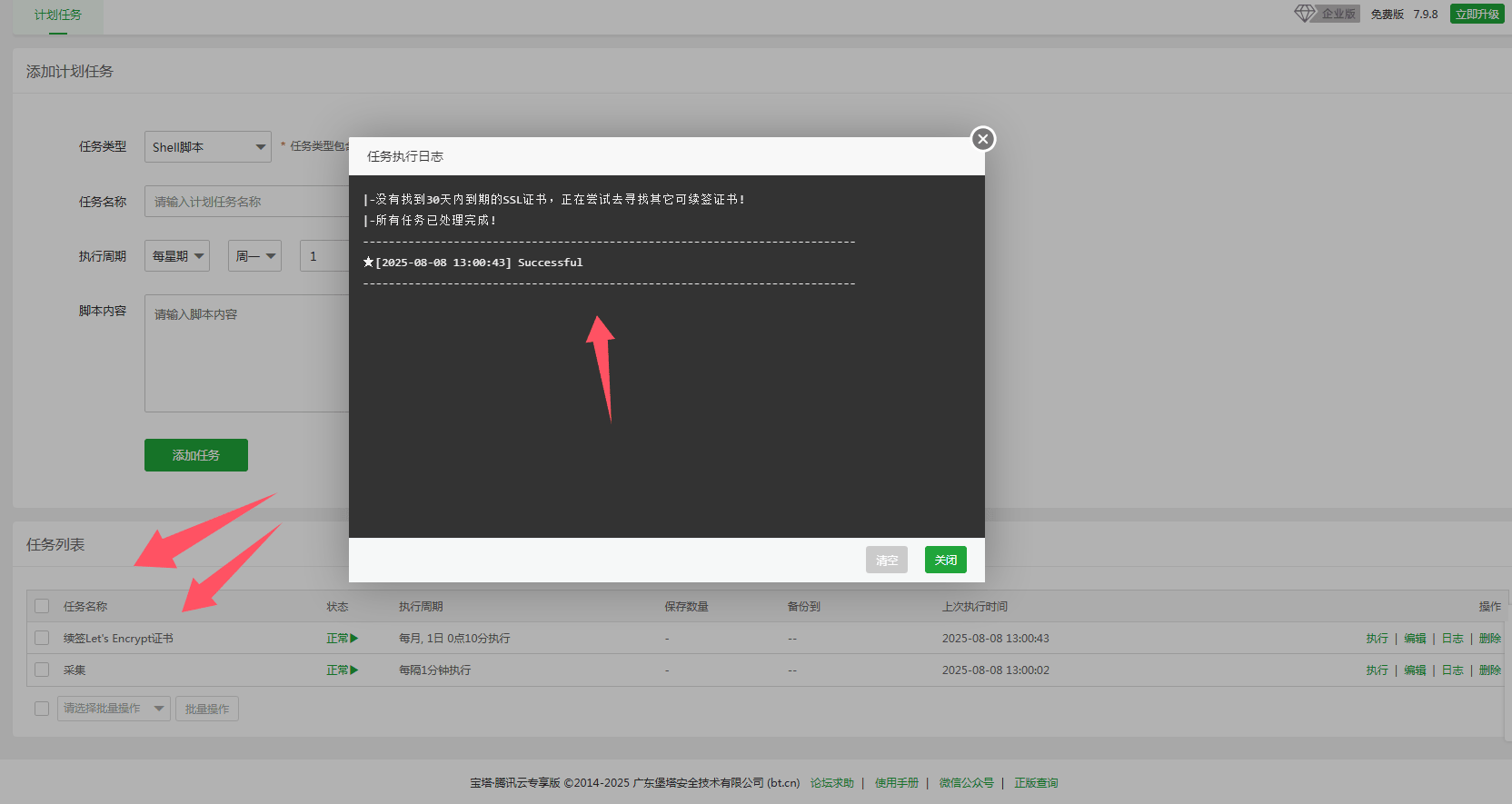This screenshot has height=804, width=1512.
Task: Open the 周一 weekday dropdown
Action: pyautogui.click(x=254, y=256)
